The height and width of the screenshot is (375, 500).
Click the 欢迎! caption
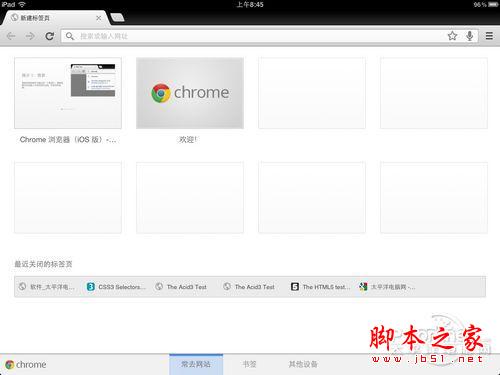(x=188, y=140)
